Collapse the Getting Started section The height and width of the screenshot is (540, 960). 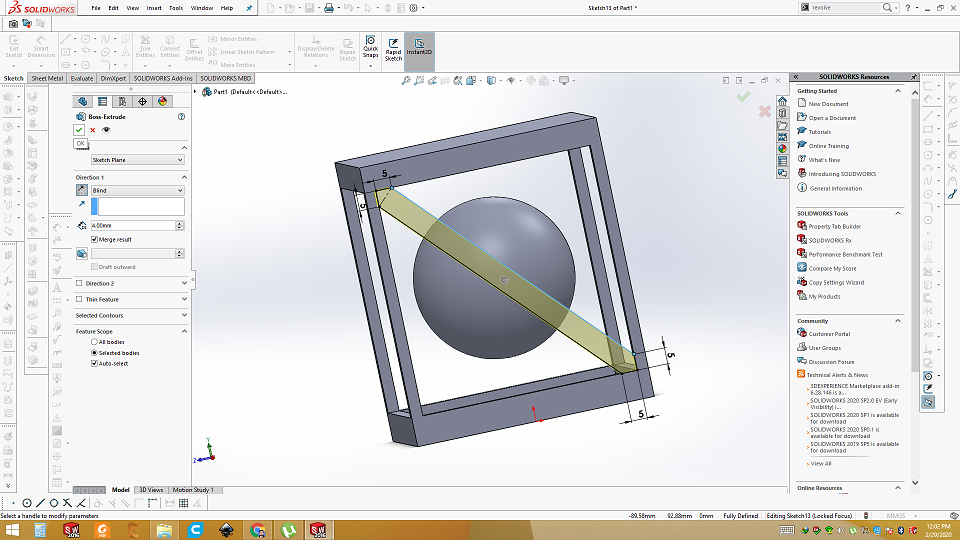(x=898, y=91)
